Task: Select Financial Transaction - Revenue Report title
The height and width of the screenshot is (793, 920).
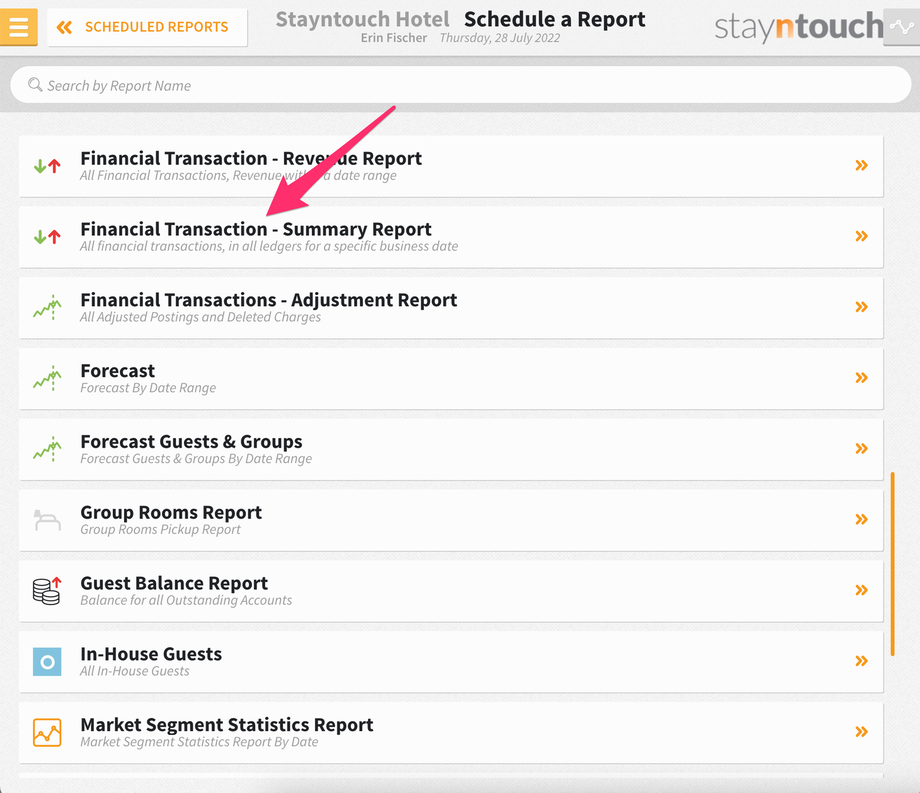Action: pyautogui.click(x=251, y=158)
